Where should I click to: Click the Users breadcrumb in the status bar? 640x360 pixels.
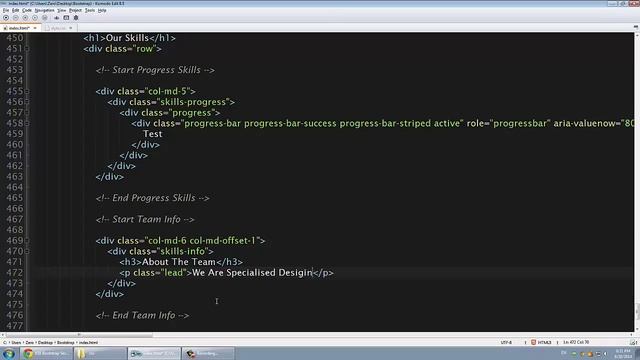click(16, 342)
